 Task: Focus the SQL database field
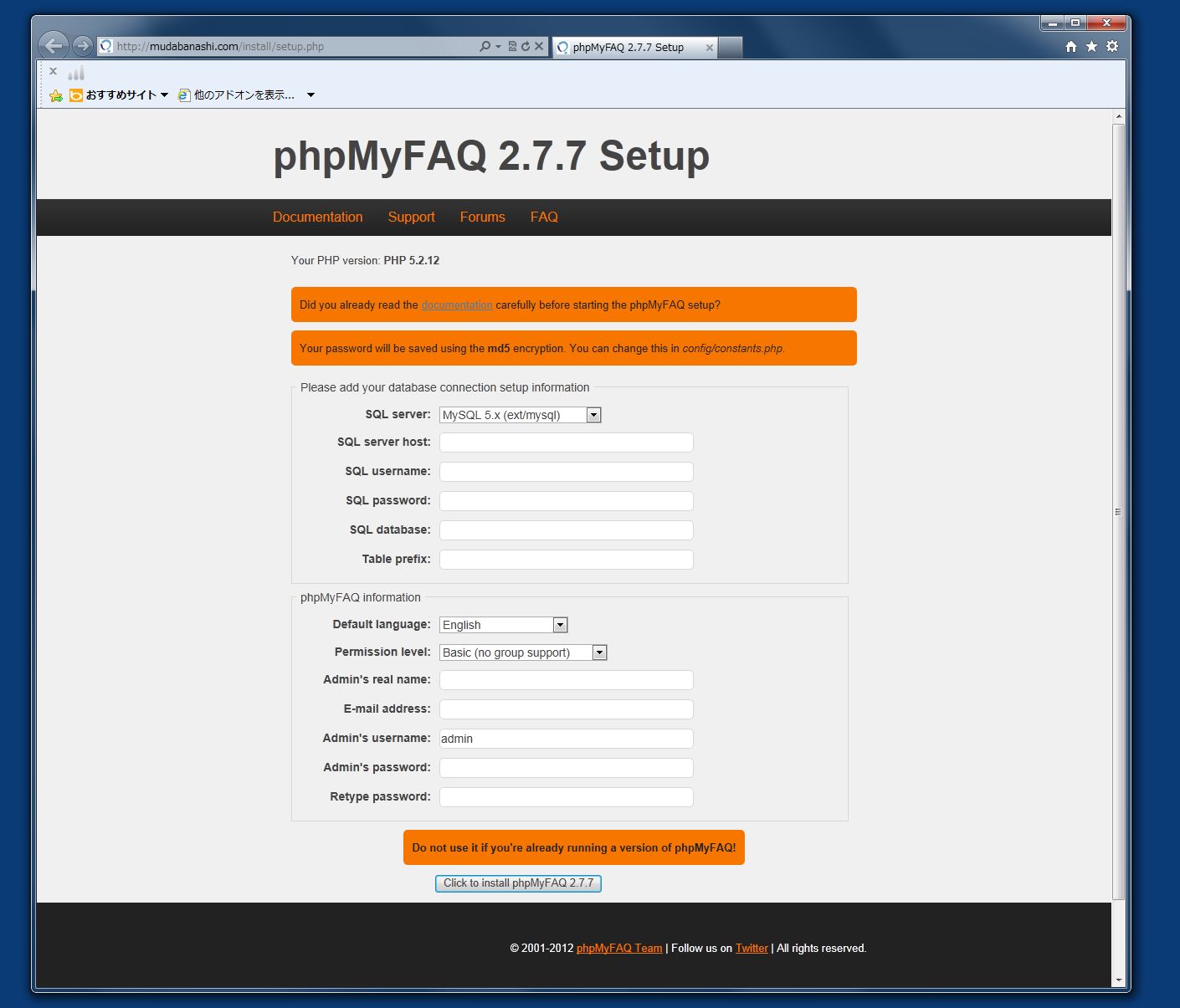(x=567, y=530)
